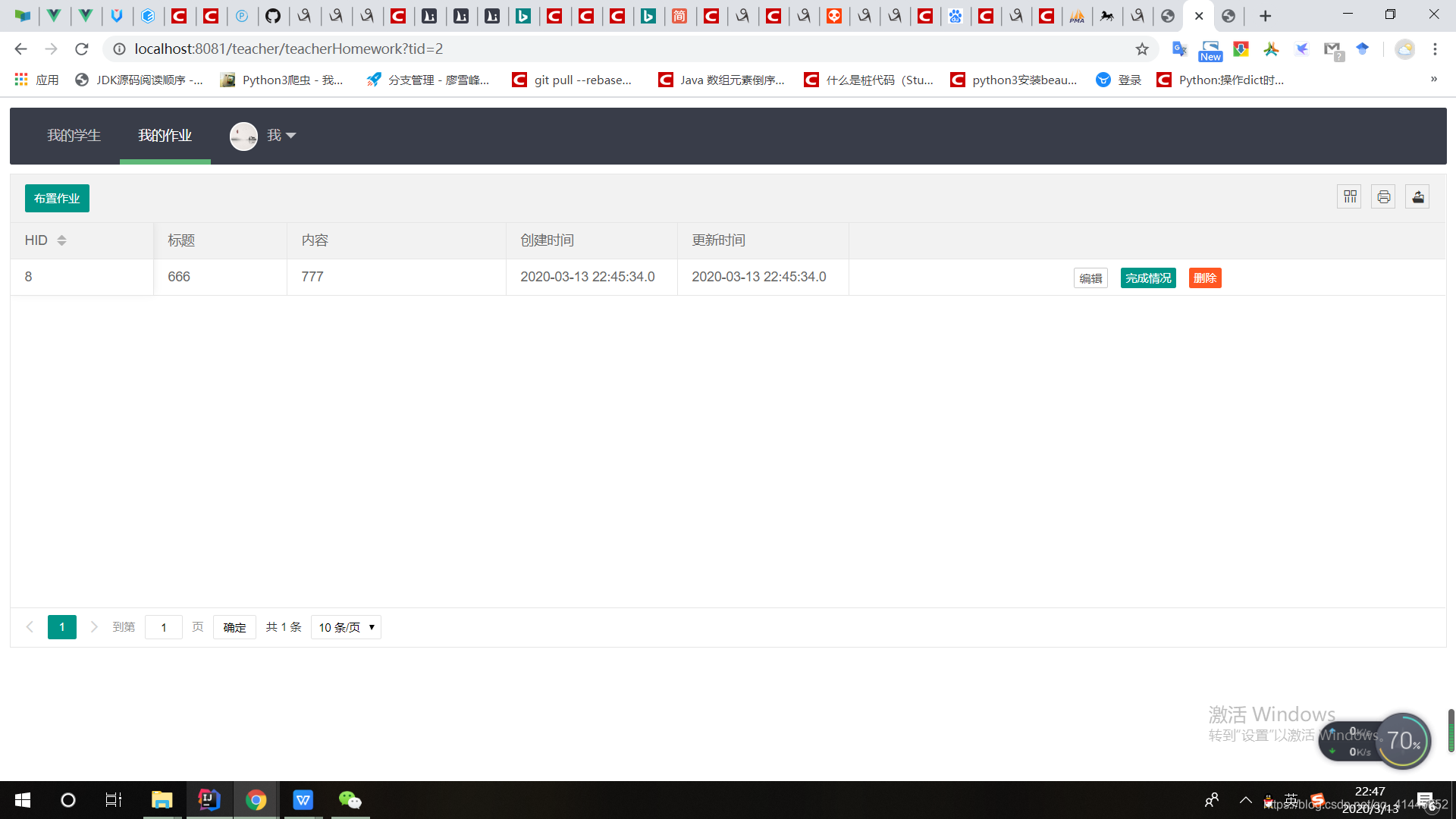Click the page number input field
The image size is (1456, 819).
(164, 627)
